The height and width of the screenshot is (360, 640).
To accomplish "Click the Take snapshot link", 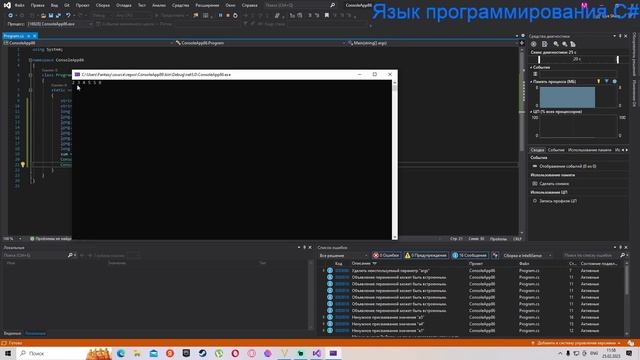I will pos(554,184).
